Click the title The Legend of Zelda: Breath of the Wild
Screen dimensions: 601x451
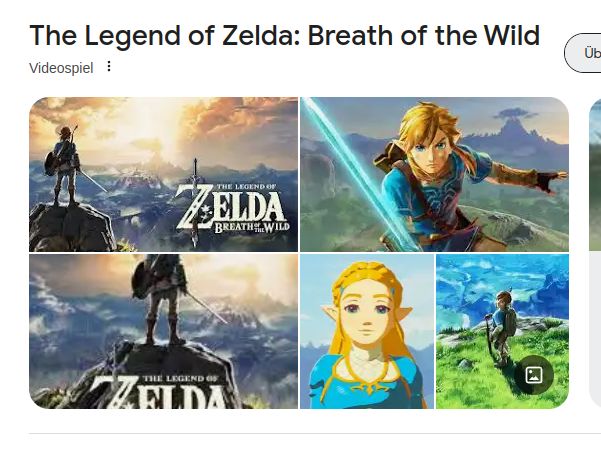click(284, 36)
